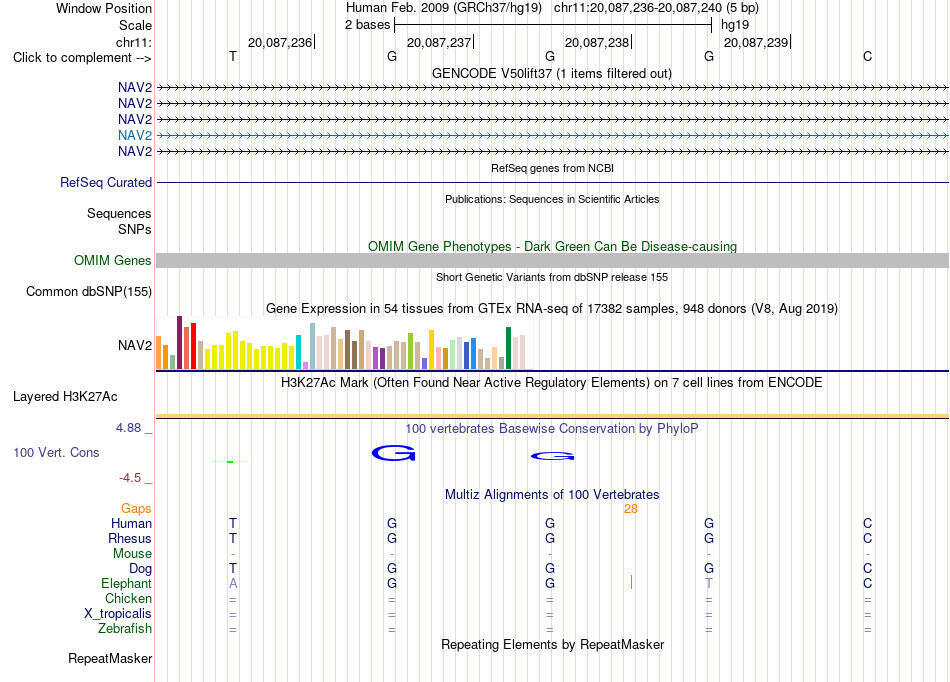Screen dimensions: 950x682
Task: Click the light blue NAV2 transcript label
Action: [135, 135]
